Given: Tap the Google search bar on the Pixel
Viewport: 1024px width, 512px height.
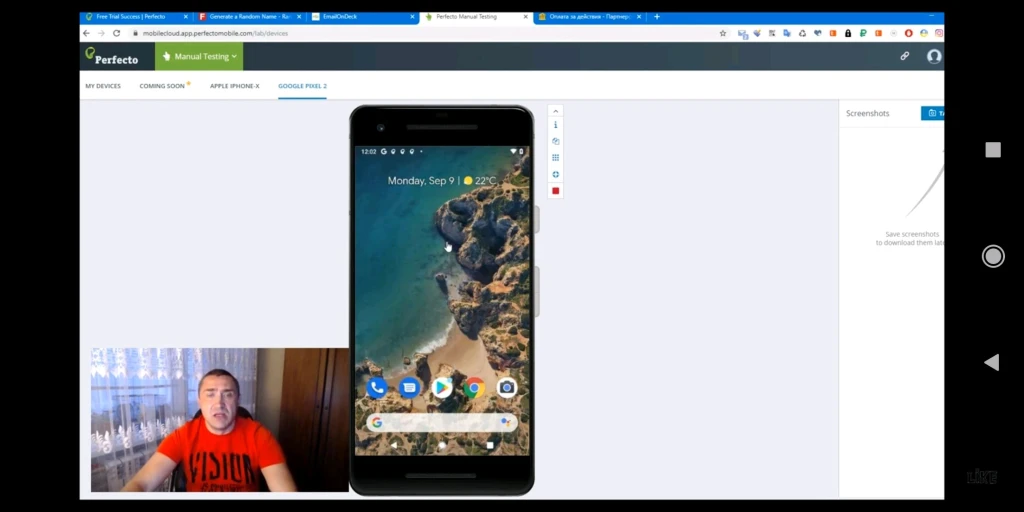Looking at the screenshot, I should pyautogui.click(x=442, y=423).
